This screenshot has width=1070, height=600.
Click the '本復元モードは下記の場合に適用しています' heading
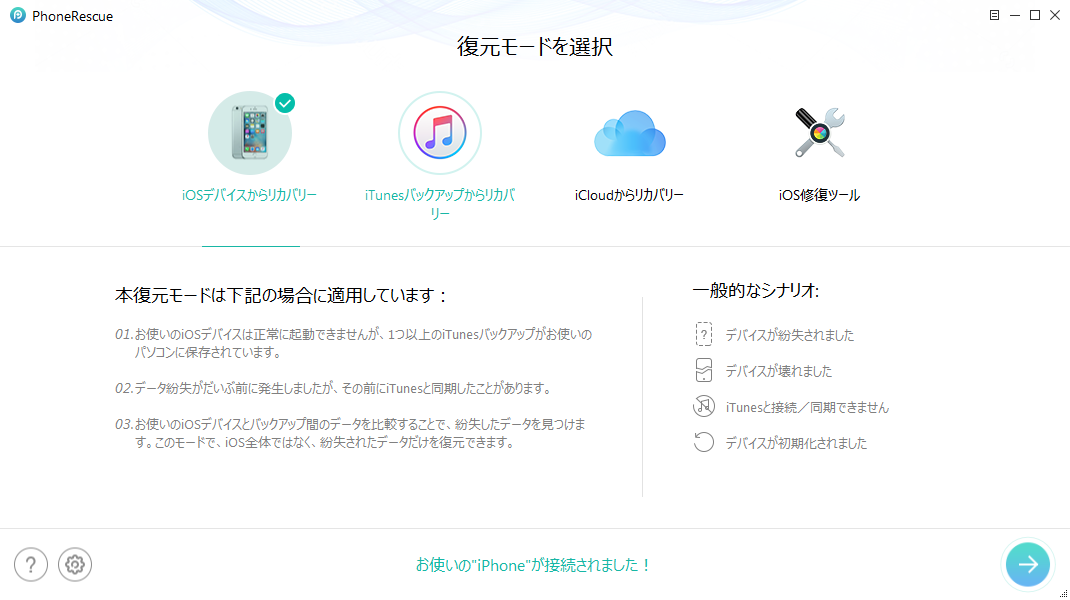tap(281, 295)
